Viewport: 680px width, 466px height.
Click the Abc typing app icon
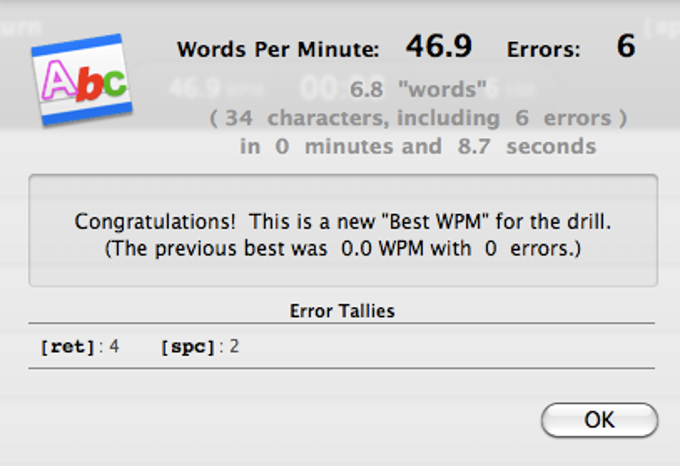click(x=82, y=79)
